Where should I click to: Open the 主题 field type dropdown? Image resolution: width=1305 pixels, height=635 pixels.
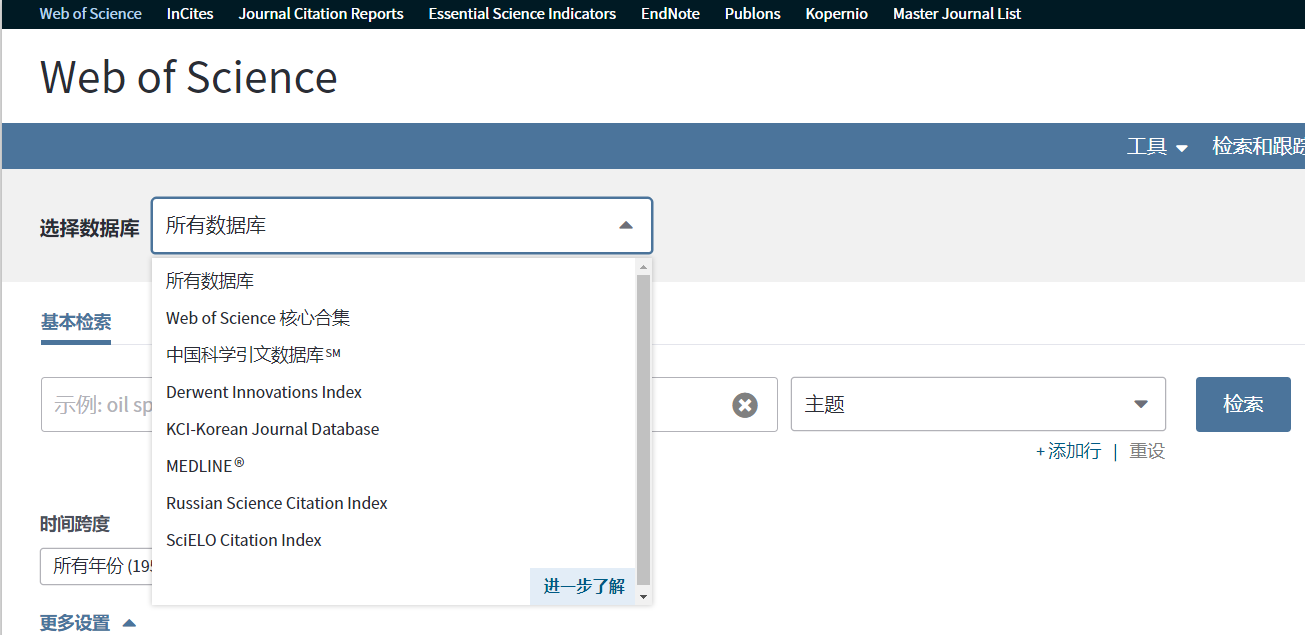(978, 404)
